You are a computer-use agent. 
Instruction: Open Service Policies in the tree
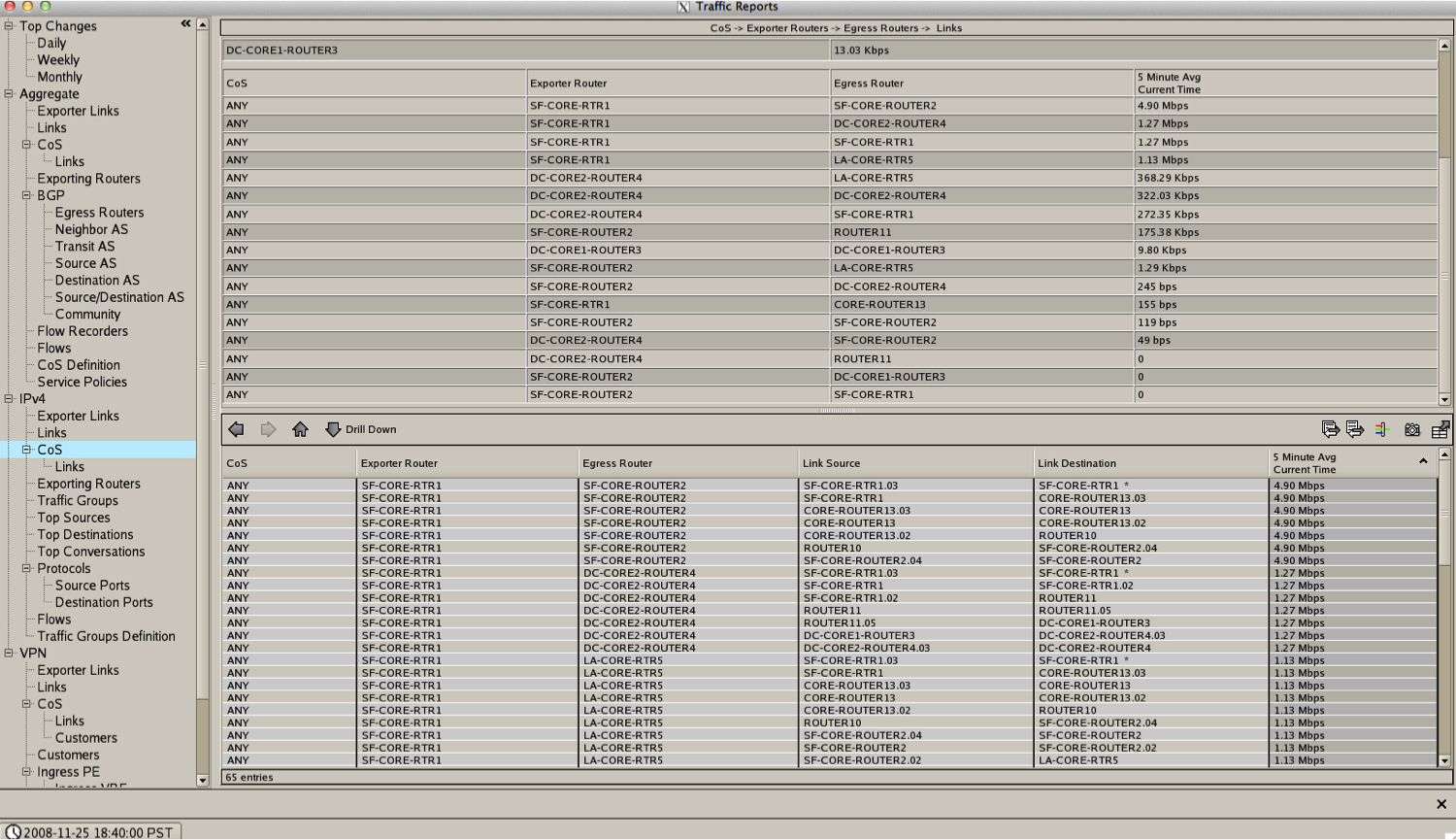pos(82,382)
